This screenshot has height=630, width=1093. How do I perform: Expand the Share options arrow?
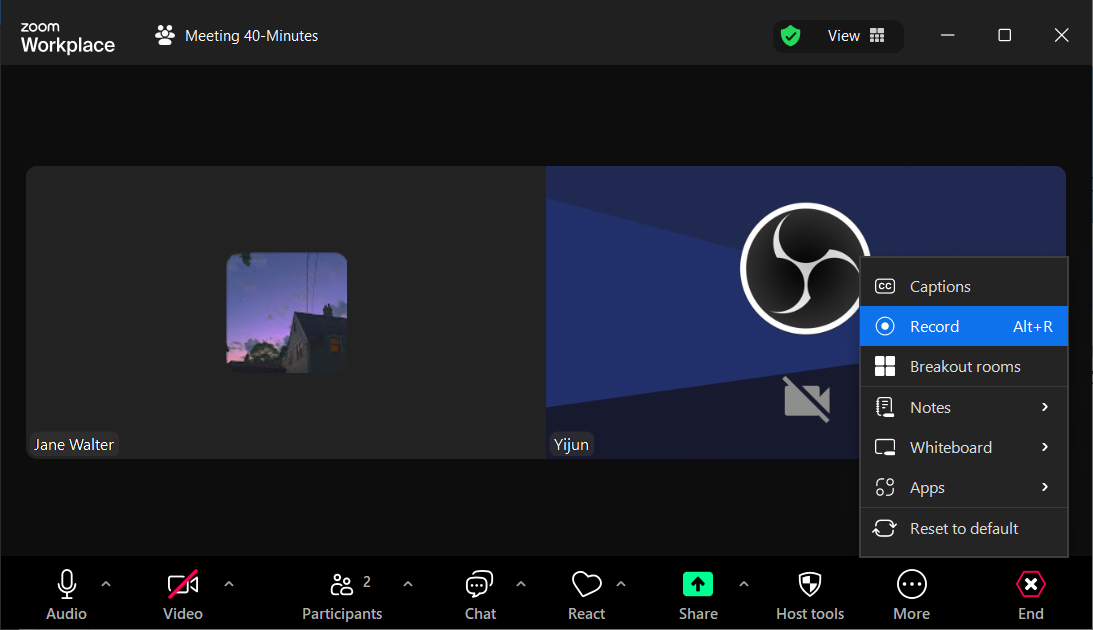tap(743, 584)
